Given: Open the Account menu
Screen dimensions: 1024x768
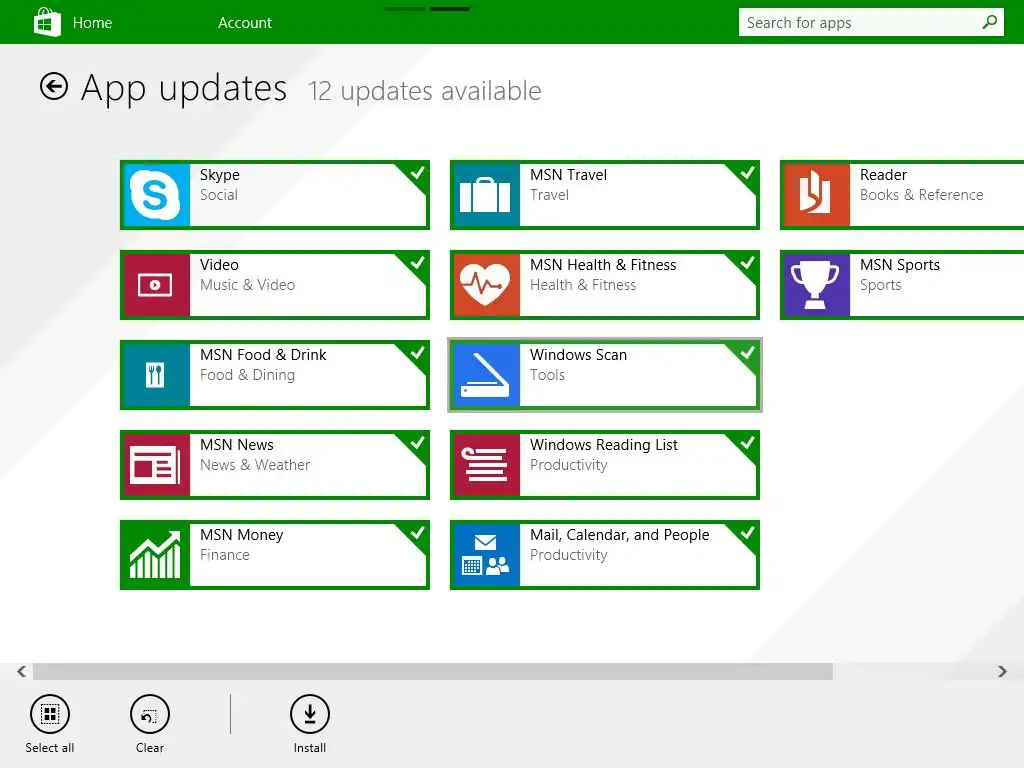Looking at the screenshot, I should tap(245, 23).
